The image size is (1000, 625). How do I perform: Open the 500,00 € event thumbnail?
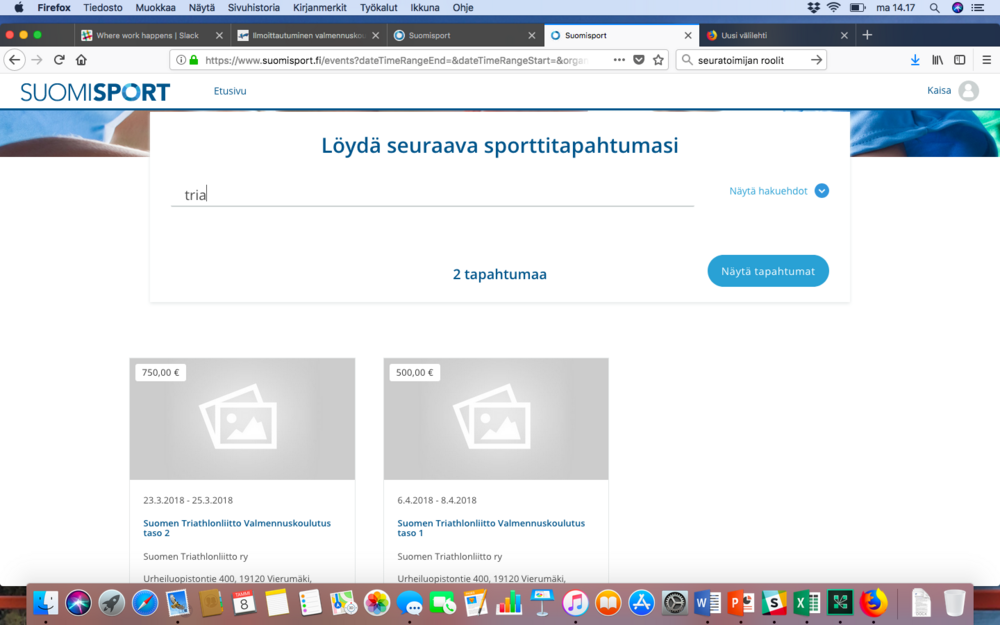[496, 419]
